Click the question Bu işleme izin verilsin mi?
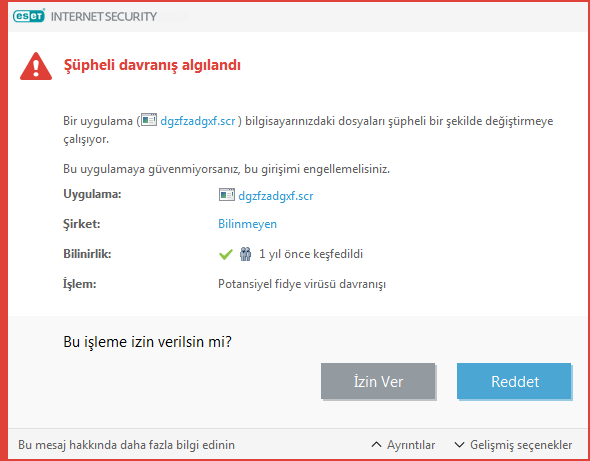The image size is (590, 461). [x=148, y=342]
